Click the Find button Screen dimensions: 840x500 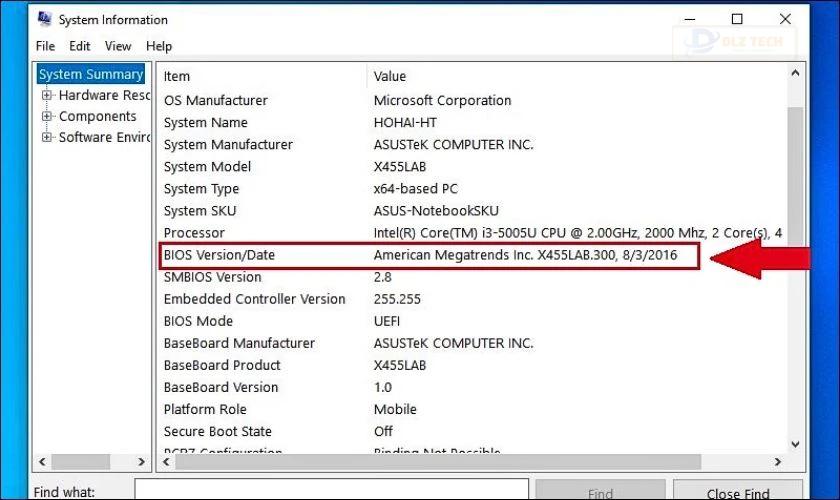600,491
